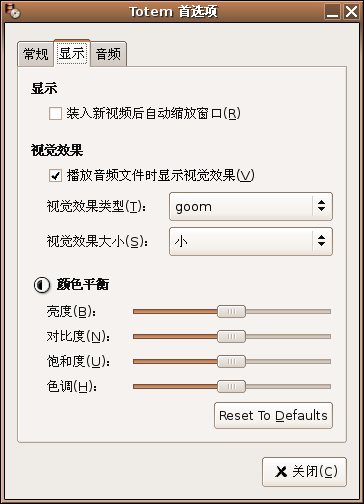Viewport: 364px width, 504px height.
Task: Click the arrows on visualization size combo box
Action: [x=321, y=241]
